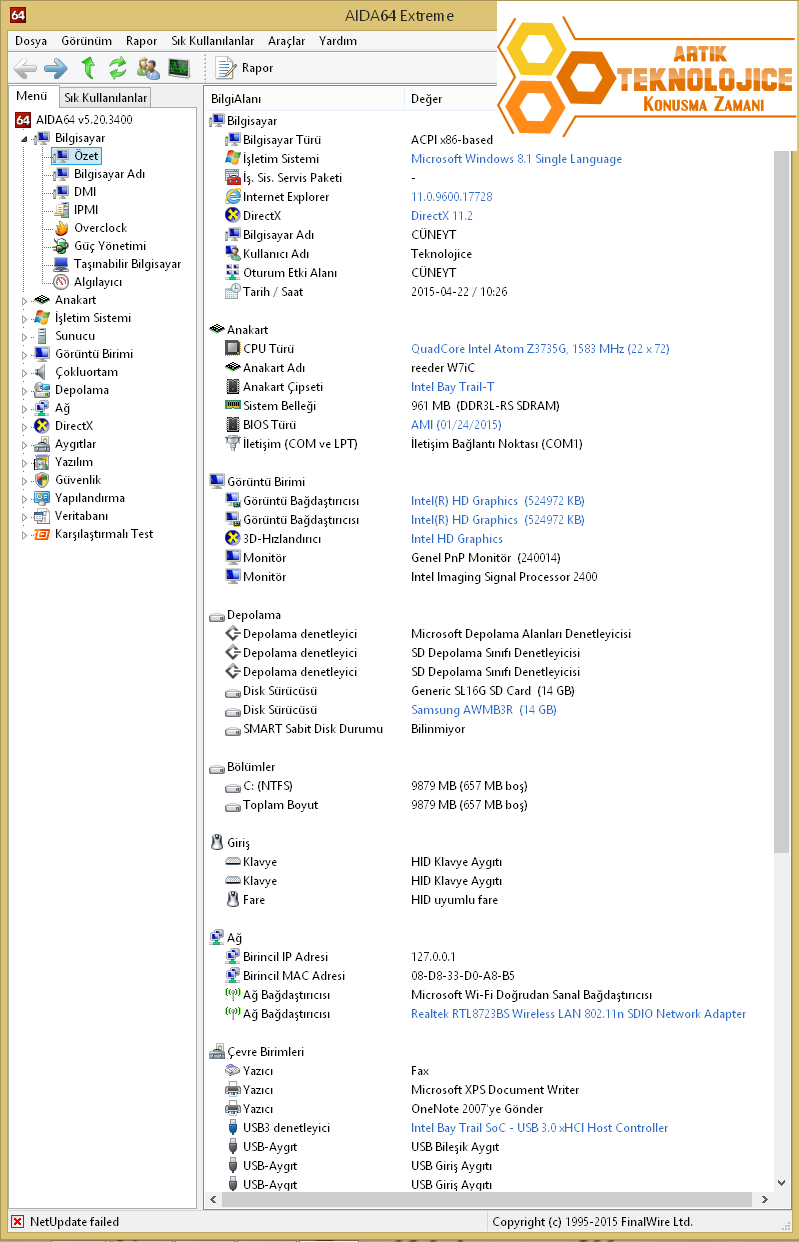Expand the DirectX tree node
The width and height of the screenshot is (799, 1242).
[25, 426]
